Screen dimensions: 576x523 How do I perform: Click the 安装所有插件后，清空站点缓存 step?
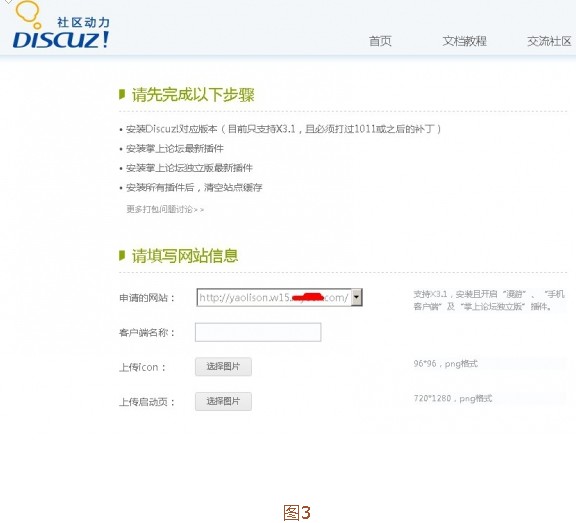coord(194,188)
